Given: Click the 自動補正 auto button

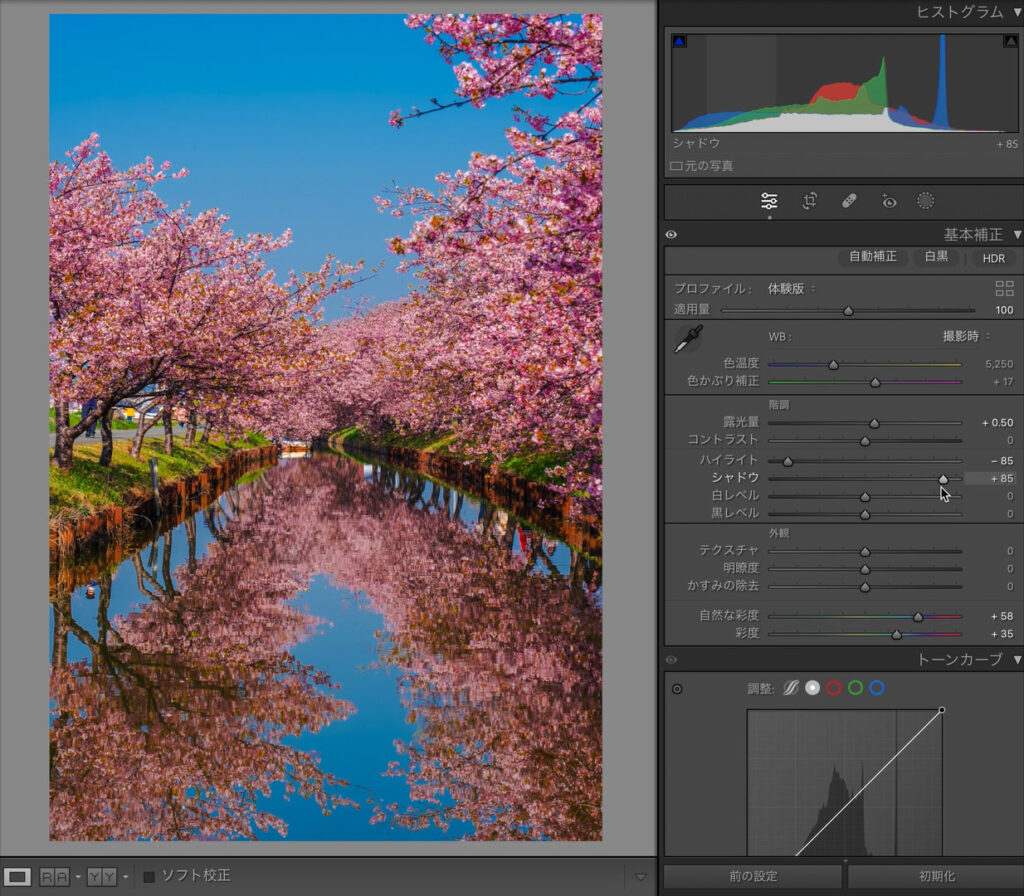Looking at the screenshot, I should [873, 257].
